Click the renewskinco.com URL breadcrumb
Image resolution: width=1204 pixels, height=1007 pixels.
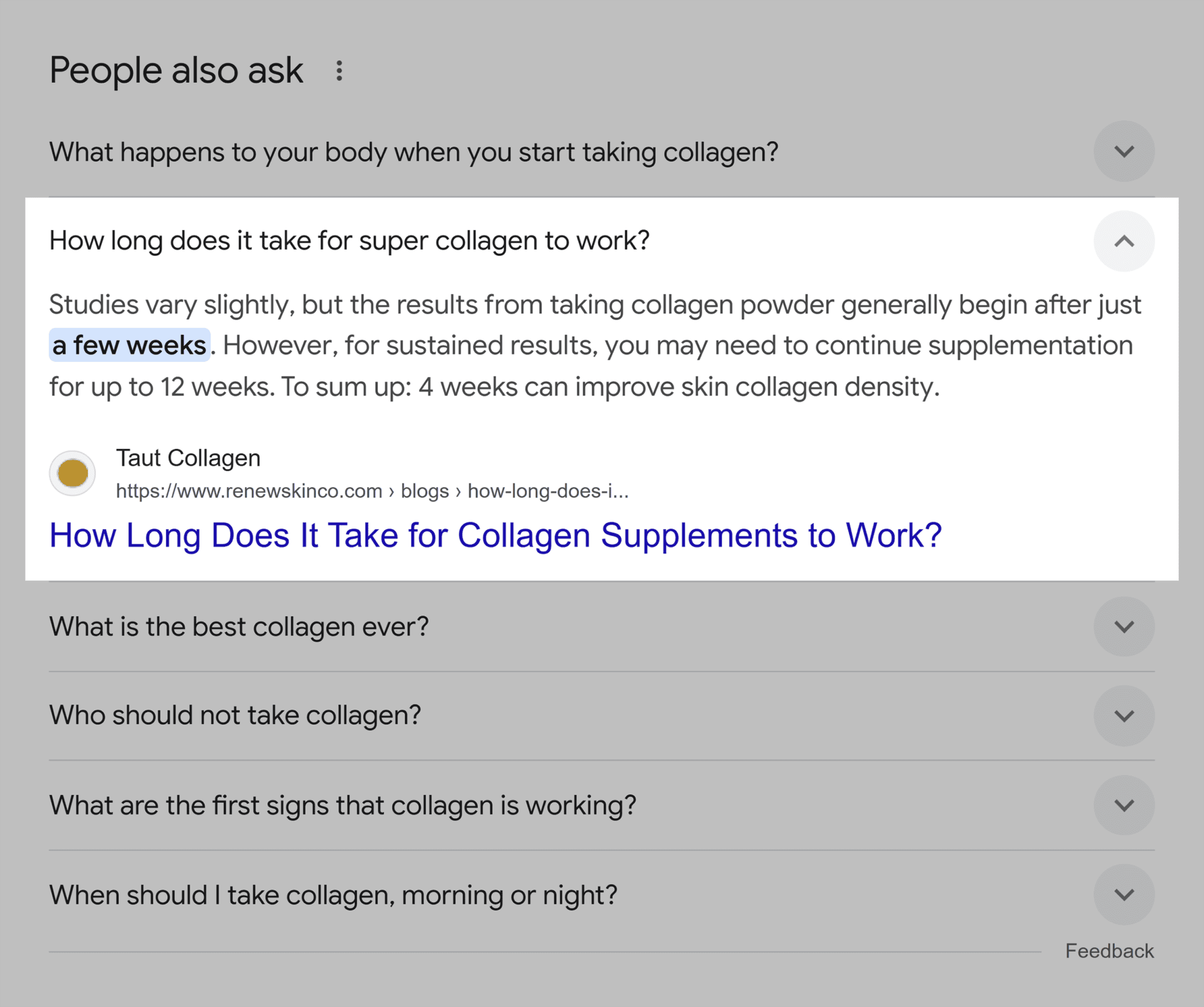pos(372,491)
